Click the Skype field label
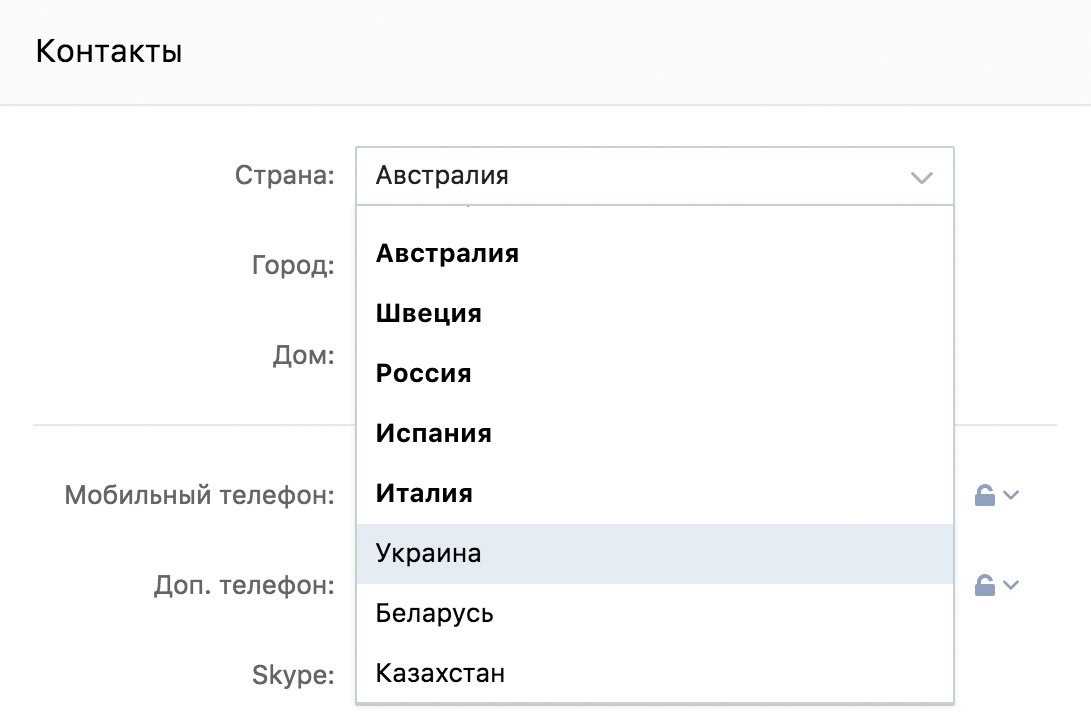Screen dimensions: 1091x724 (293, 675)
